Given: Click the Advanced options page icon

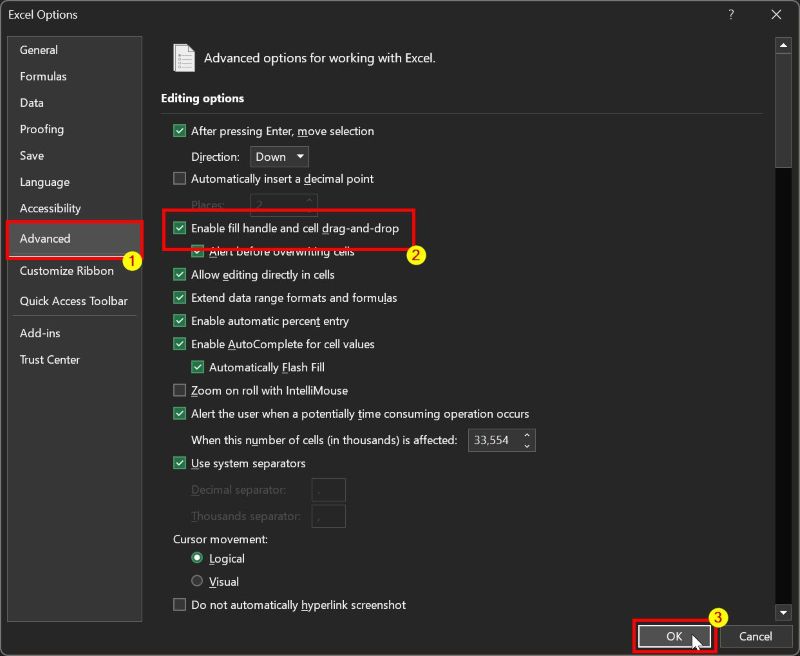Looking at the screenshot, I should (184, 58).
